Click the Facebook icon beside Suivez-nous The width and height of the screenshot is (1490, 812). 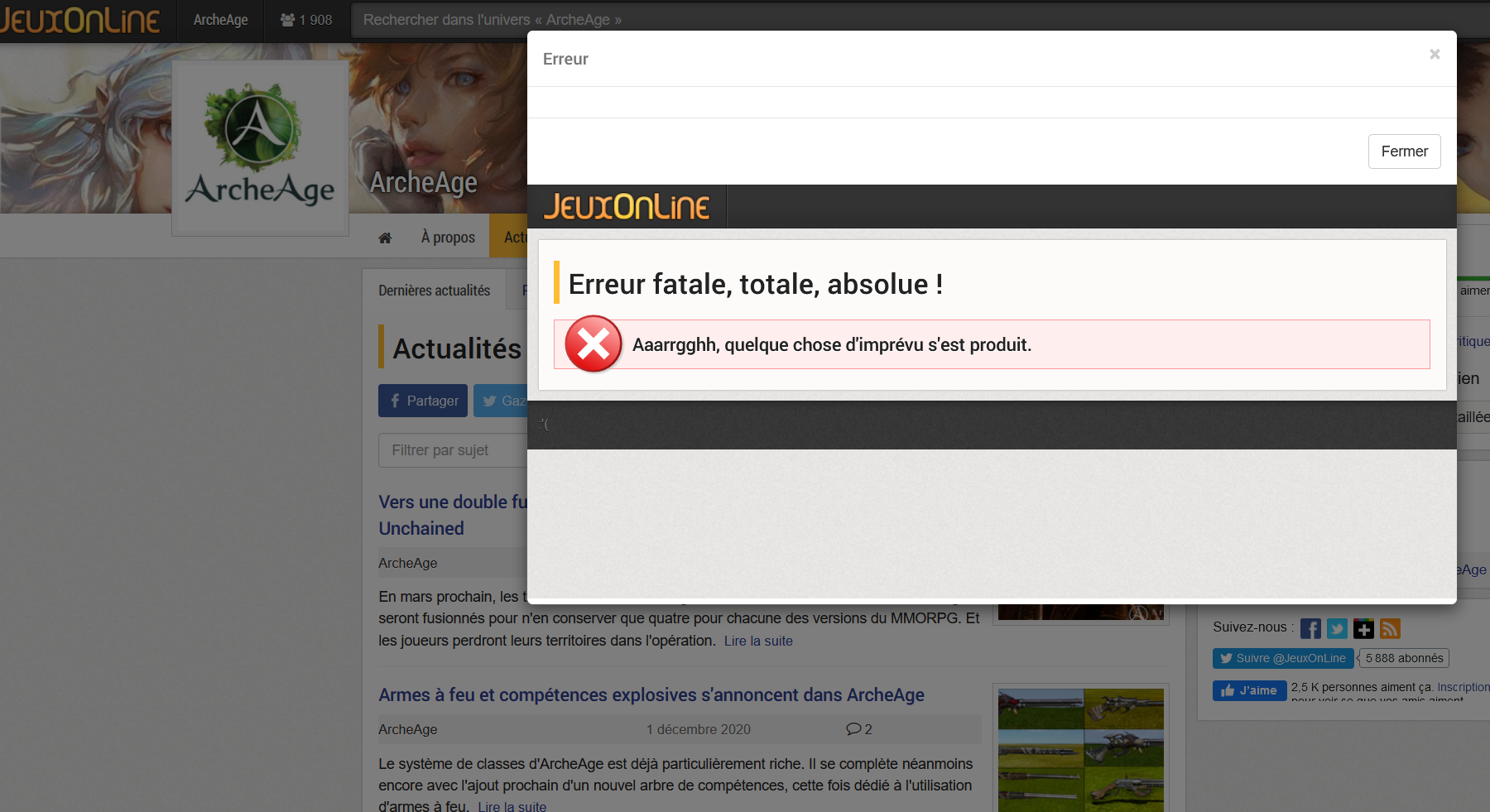(x=1310, y=628)
